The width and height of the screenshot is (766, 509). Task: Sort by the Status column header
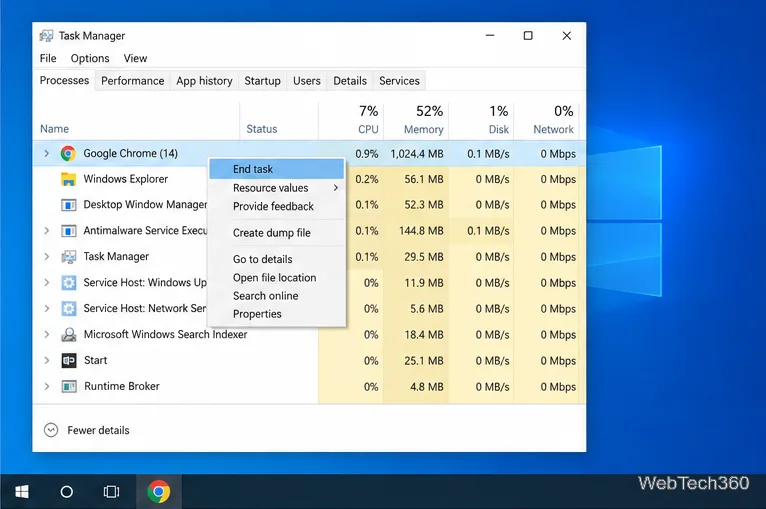point(279,121)
